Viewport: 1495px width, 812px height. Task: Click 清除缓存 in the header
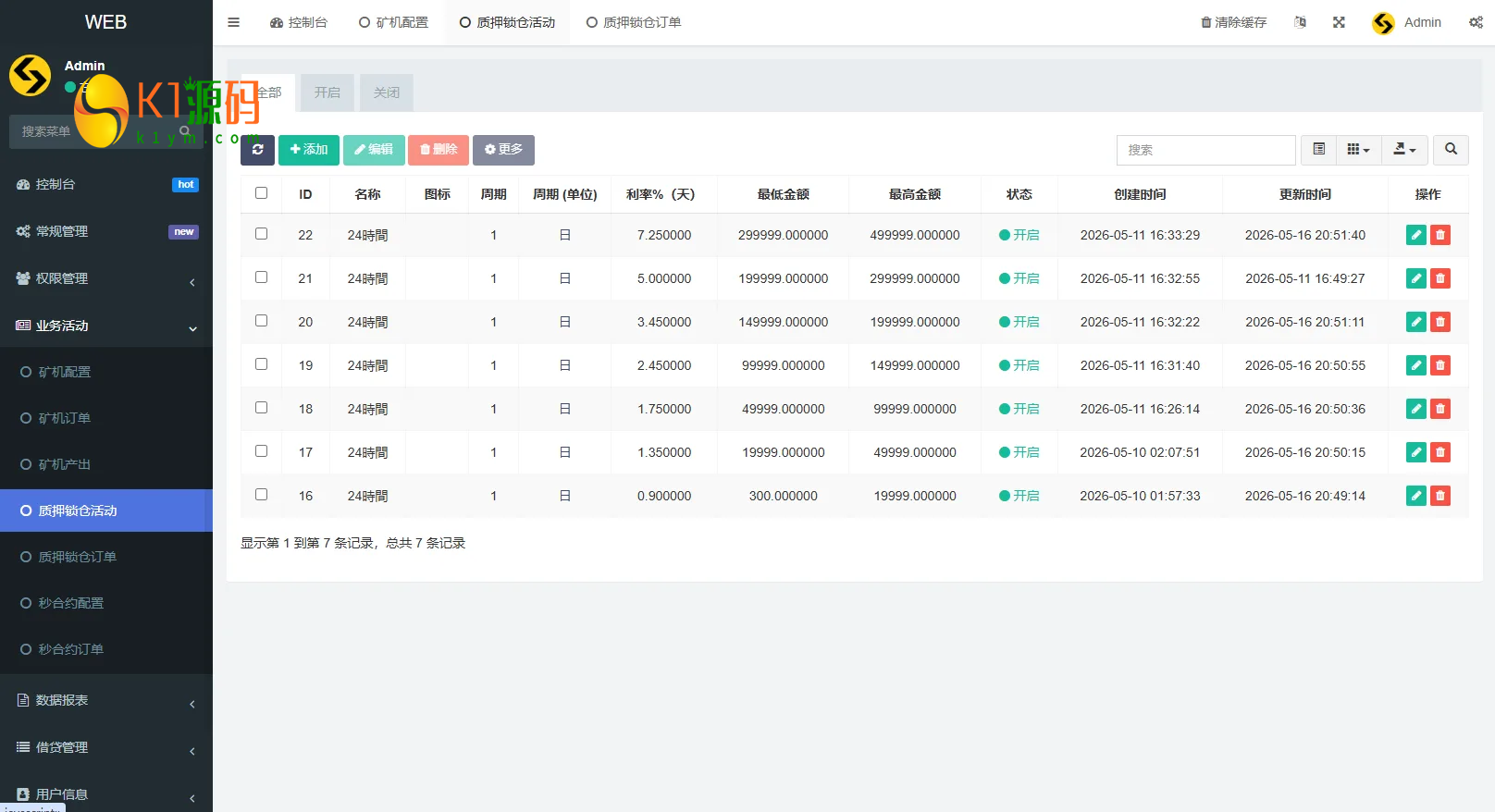coord(1233,22)
